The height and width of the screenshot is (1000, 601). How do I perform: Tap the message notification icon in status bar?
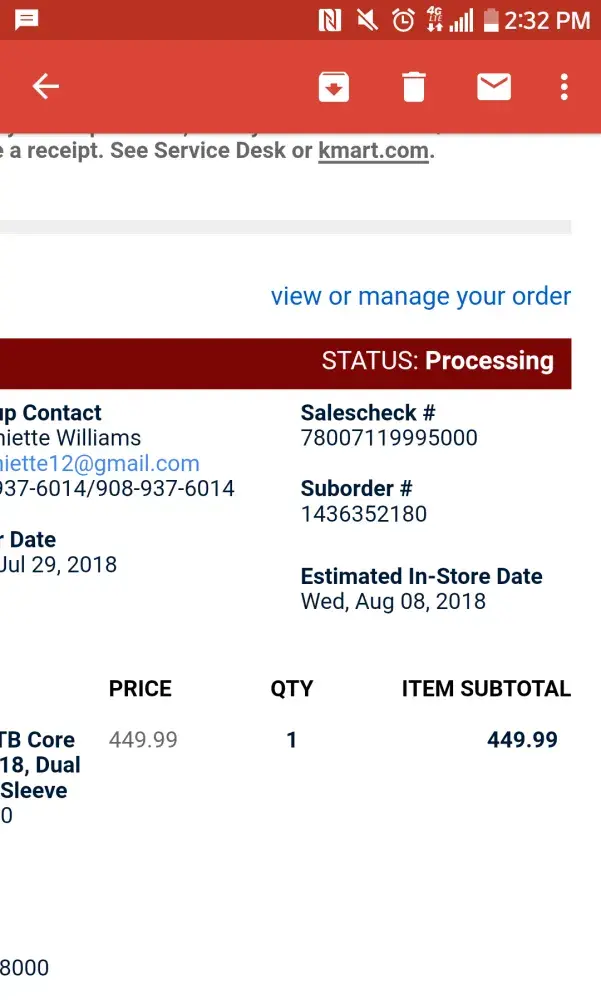tap(27, 19)
